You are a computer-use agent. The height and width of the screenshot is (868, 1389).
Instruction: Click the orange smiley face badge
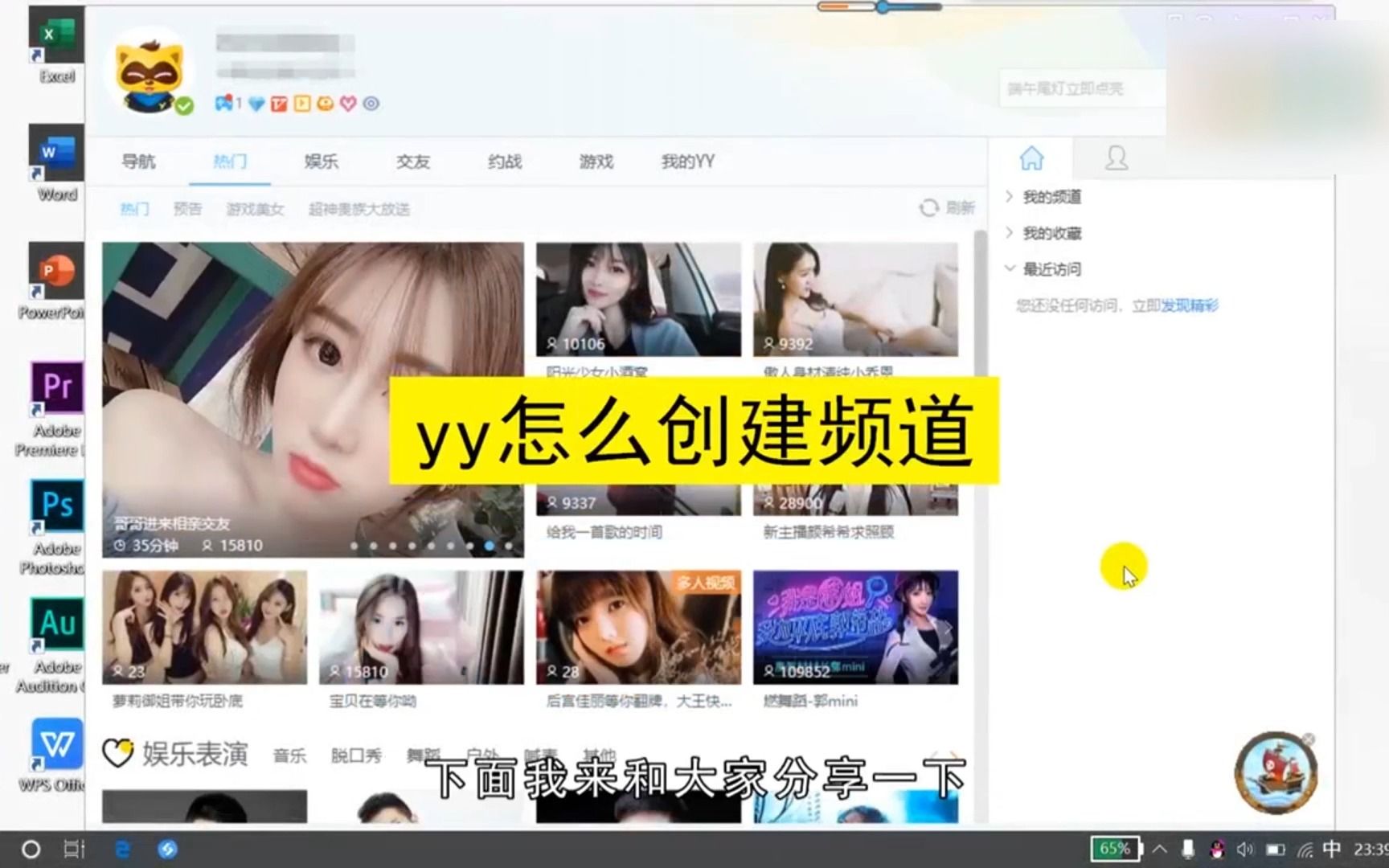[325, 104]
